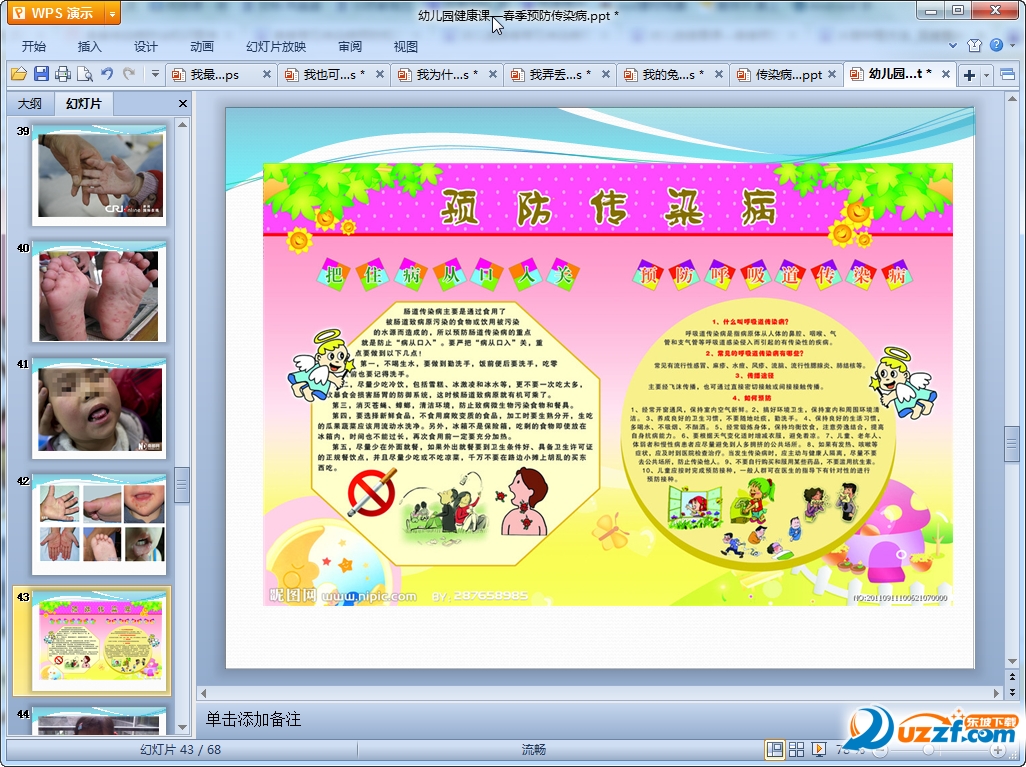The height and width of the screenshot is (767, 1026).
Task: Click the 幻灯片 43 / 68 status text
Action: click(x=181, y=749)
